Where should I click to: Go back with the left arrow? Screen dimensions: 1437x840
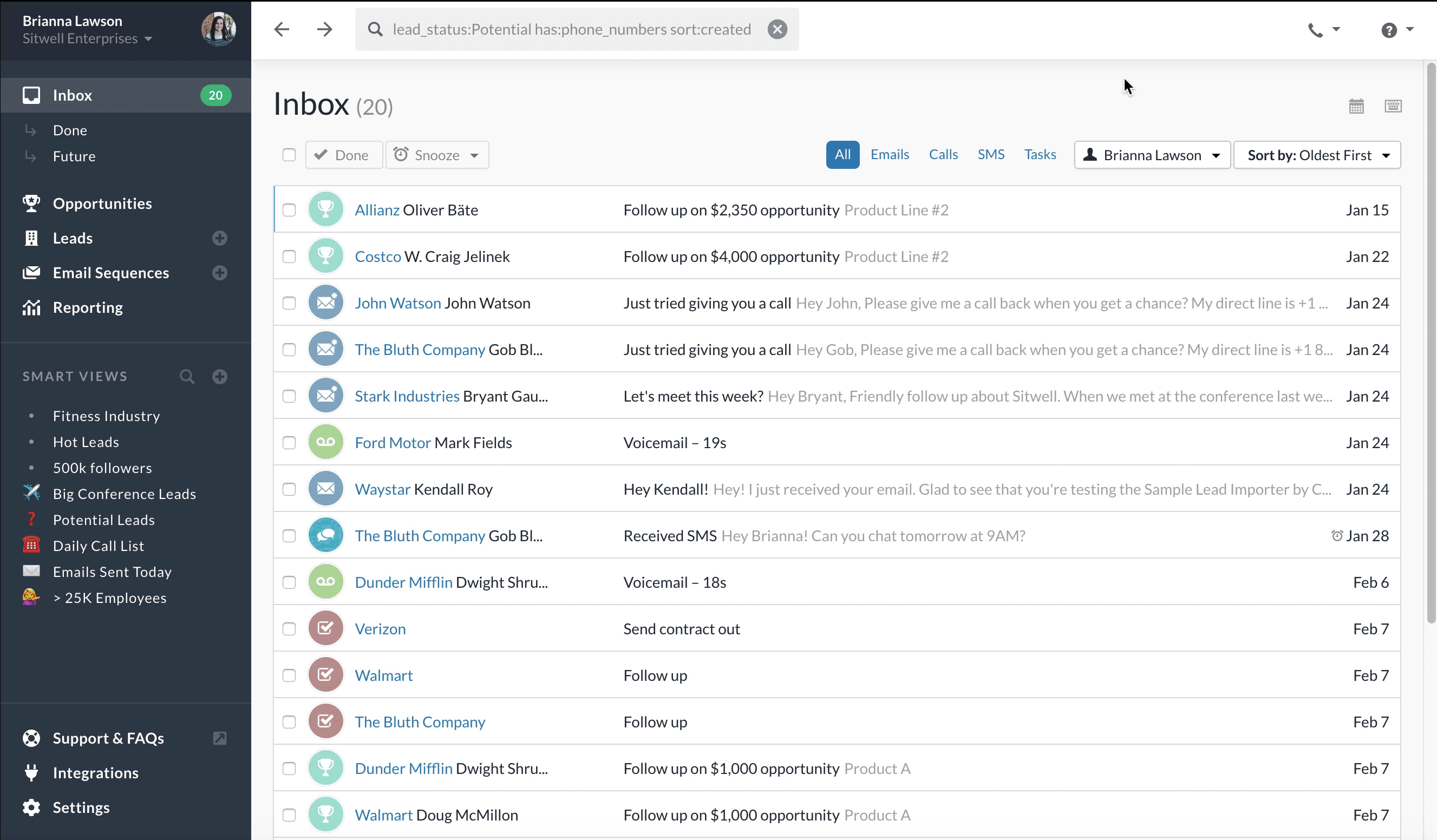coord(282,29)
